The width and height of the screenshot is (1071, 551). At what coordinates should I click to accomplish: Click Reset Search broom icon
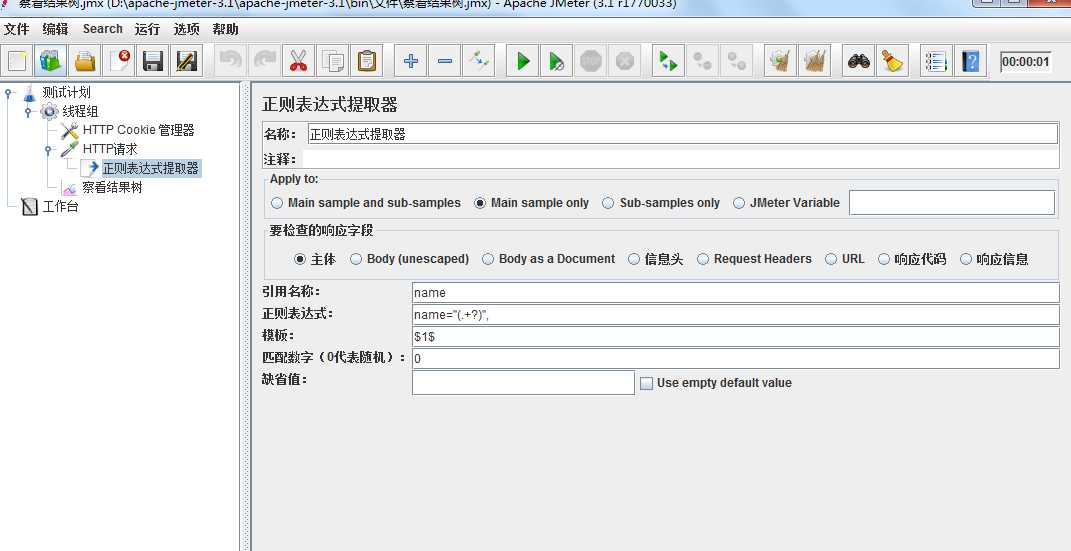892,61
